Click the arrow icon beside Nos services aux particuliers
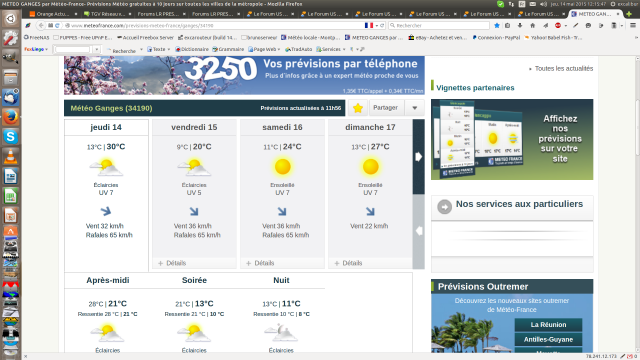Image resolution: width=640 pixels, height=360 pixels. coord(444,207)
